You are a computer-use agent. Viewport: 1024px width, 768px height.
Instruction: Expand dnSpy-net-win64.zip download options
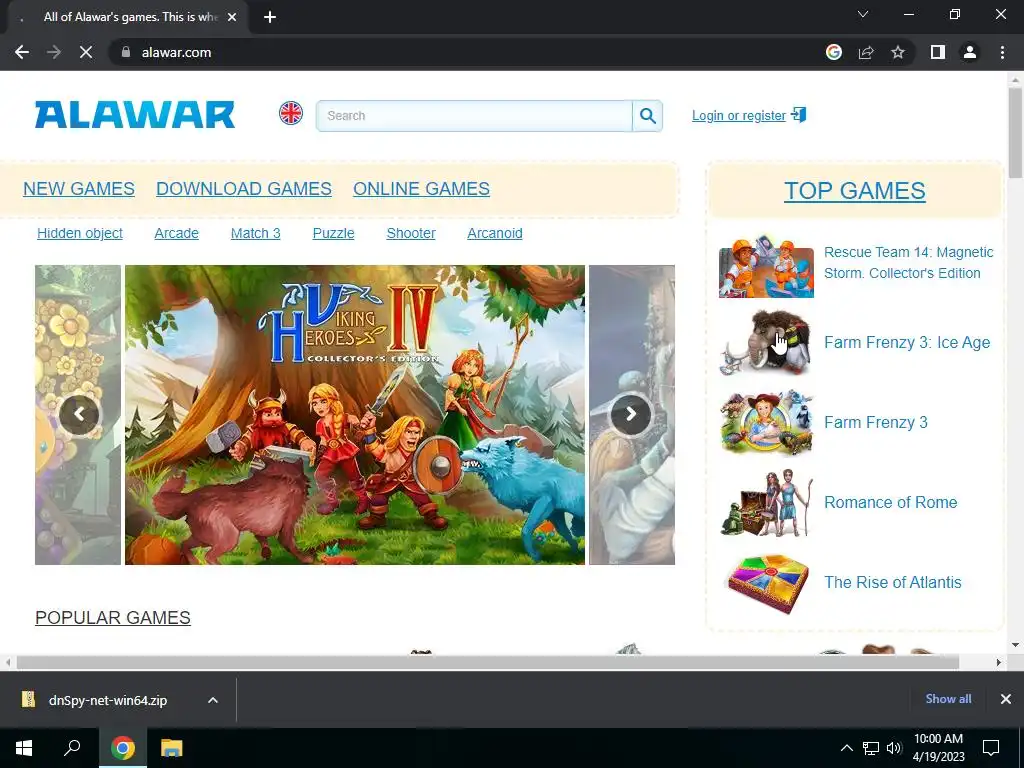click(x=213, y=700)
